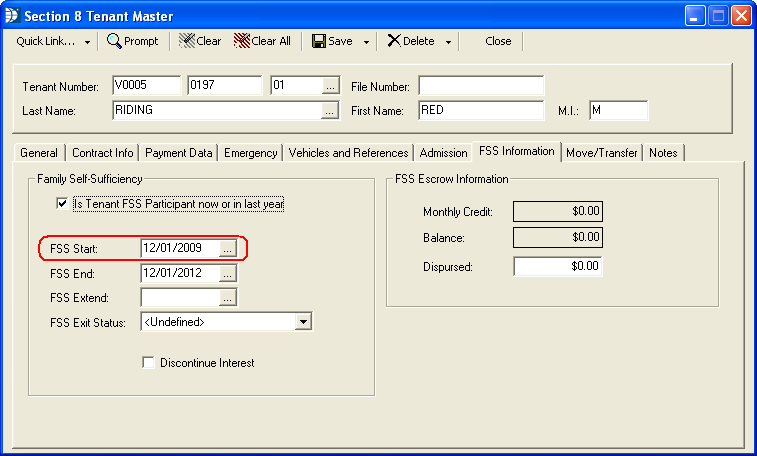This screenshot has width=757, height=456.
Task: Click the Clear toolbar button
Action: pyautogui.click(x=200, y=41)
